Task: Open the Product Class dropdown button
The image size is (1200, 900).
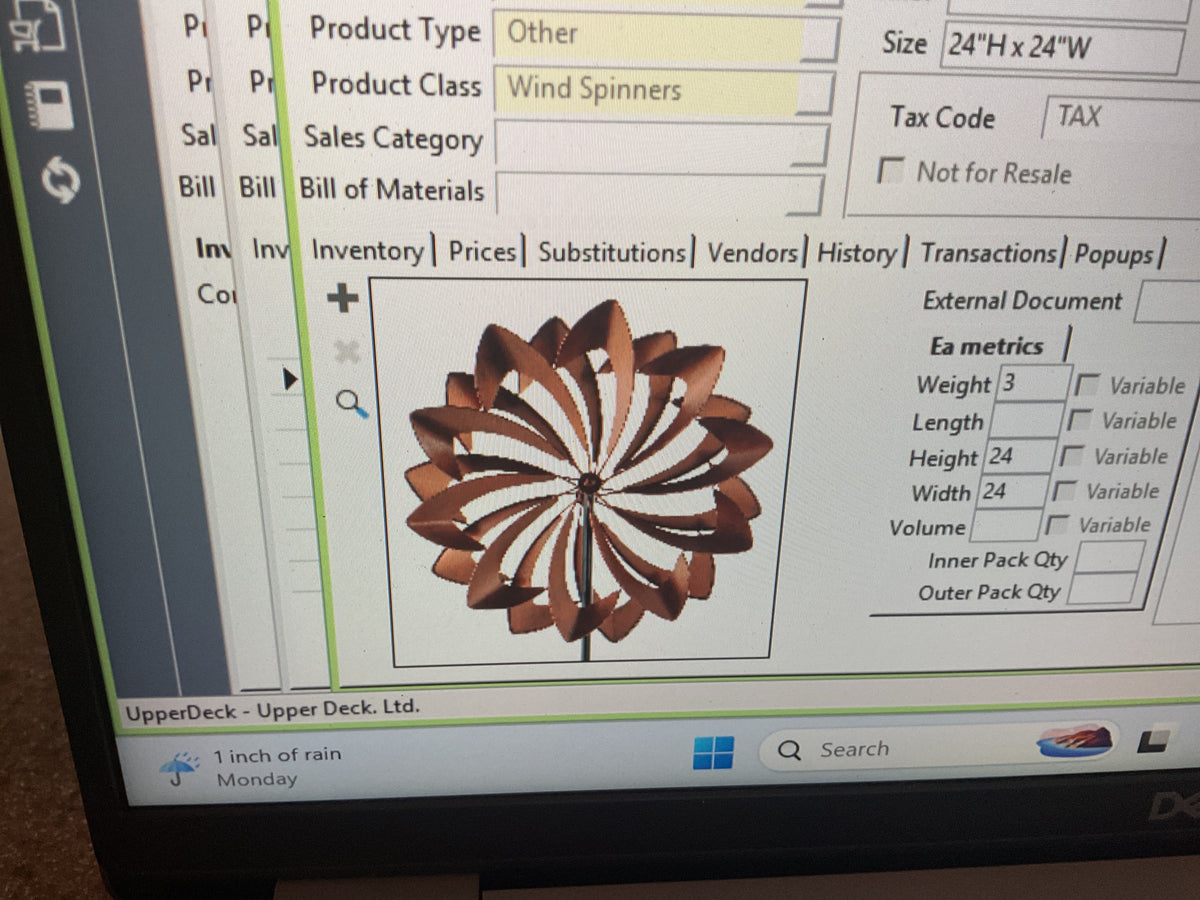Action: 817,94
